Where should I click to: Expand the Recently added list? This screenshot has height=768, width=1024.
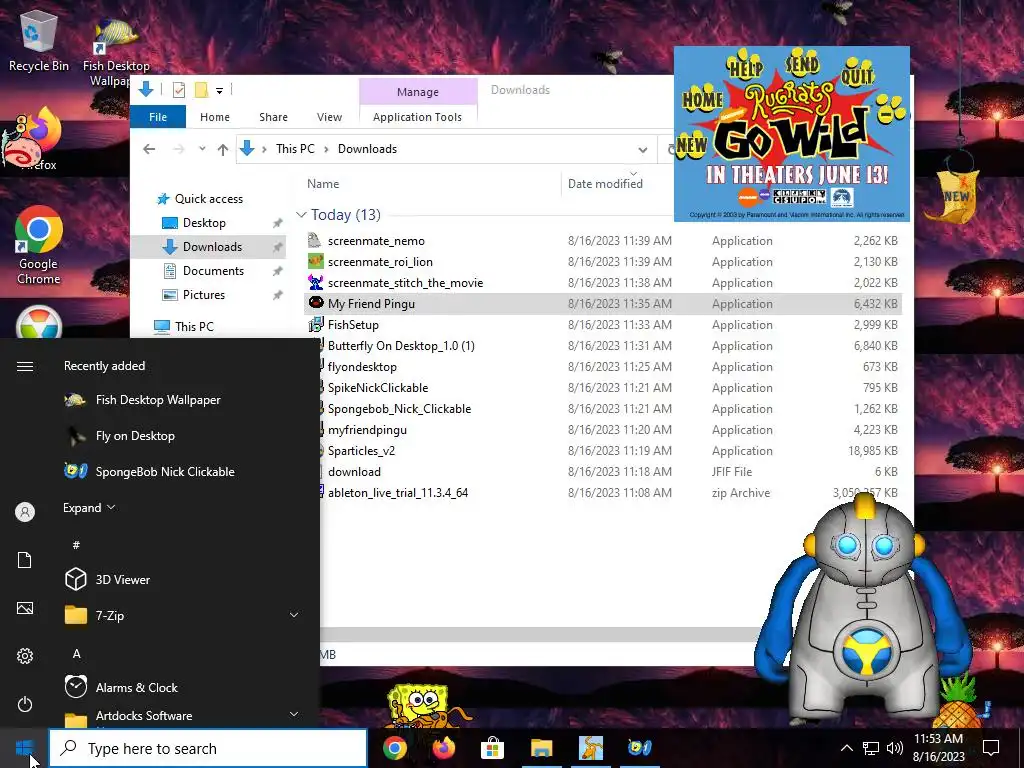point(89,507)
